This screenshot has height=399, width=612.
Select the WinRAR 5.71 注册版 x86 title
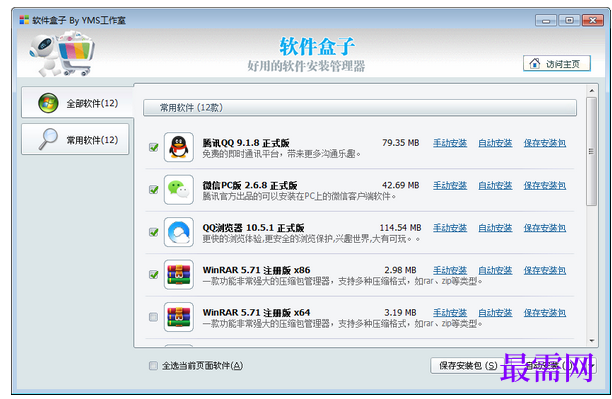(x=256, y=270)
